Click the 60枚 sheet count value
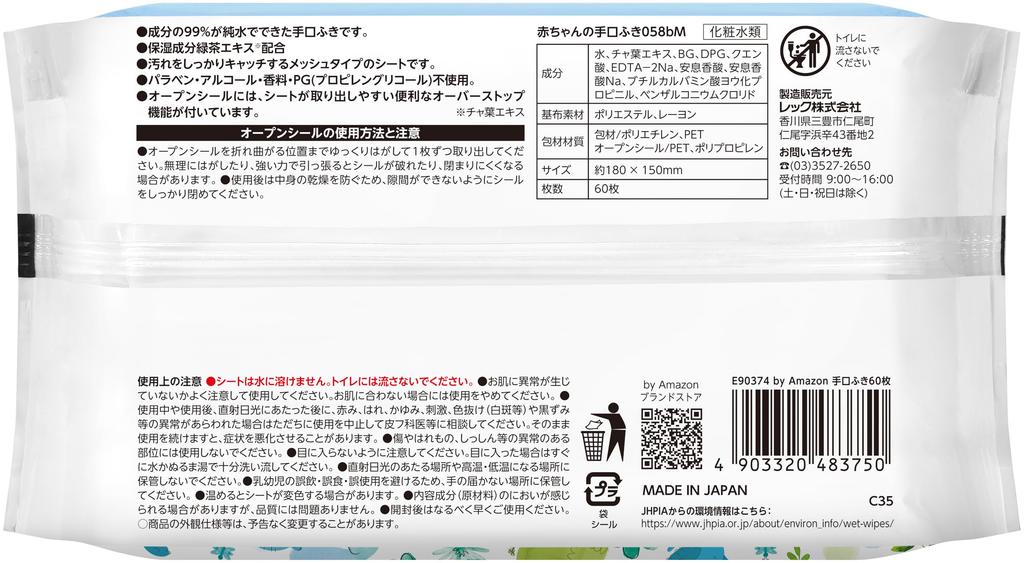 607,189
